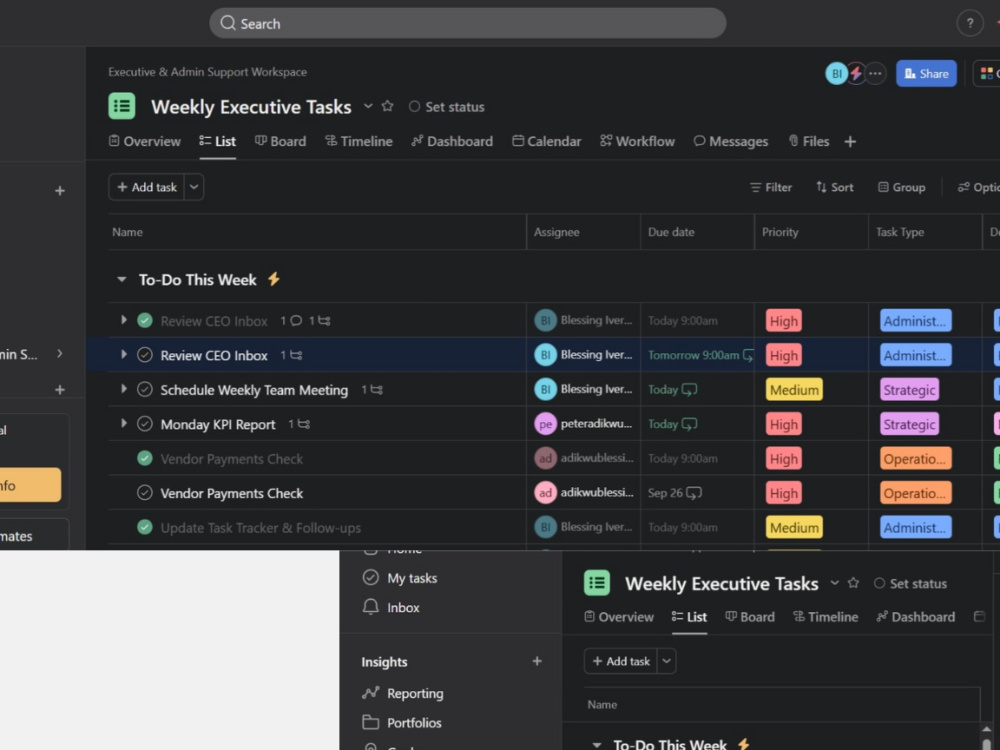The height and width of the screenshot is (750, 1000).
Task: Click the Inbox bell icon in the lower window
Action: coord(371,607)
